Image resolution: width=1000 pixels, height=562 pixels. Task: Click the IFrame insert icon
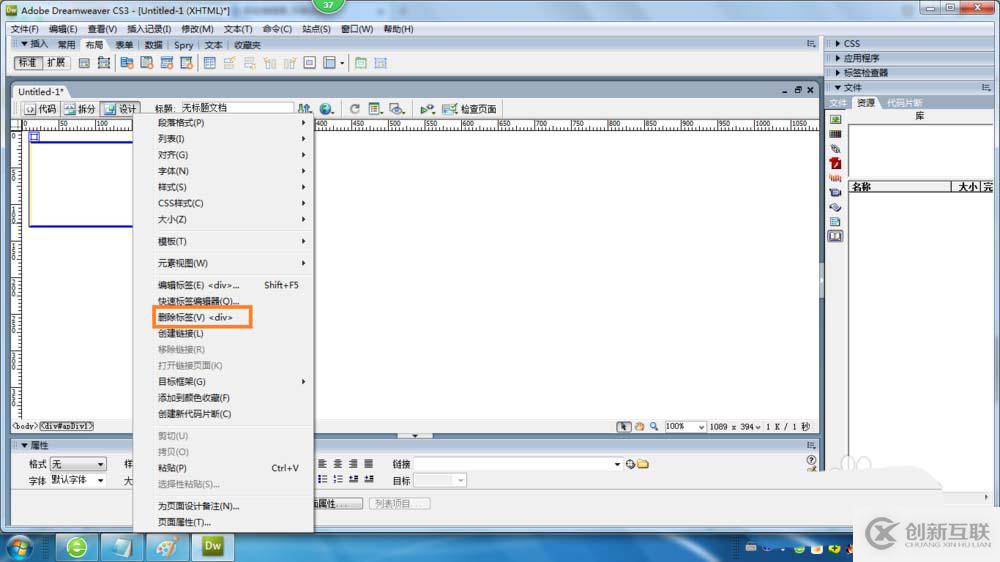(x=309, y=63)
